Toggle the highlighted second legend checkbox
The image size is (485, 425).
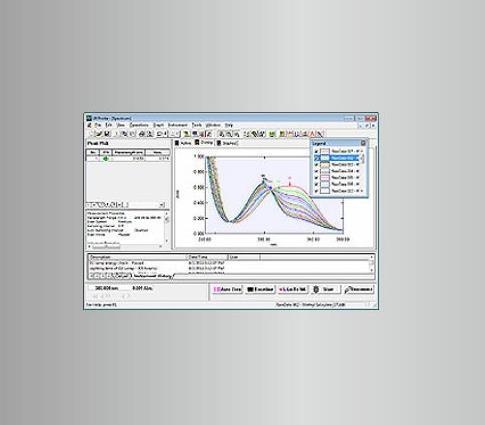coord(316,158)
